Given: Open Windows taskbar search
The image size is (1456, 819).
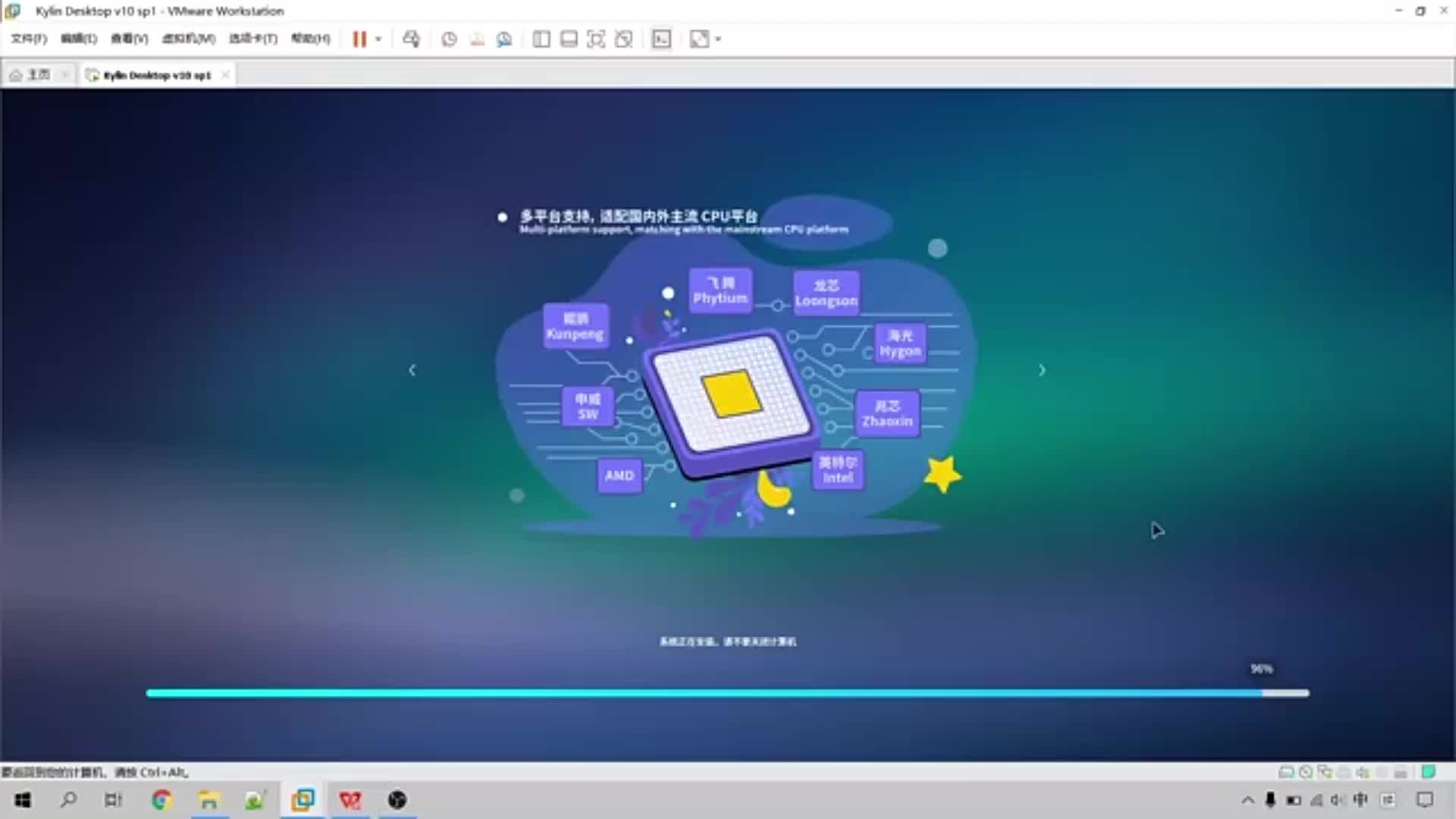Looking at the screenshot, I should (x=68, y=800).
